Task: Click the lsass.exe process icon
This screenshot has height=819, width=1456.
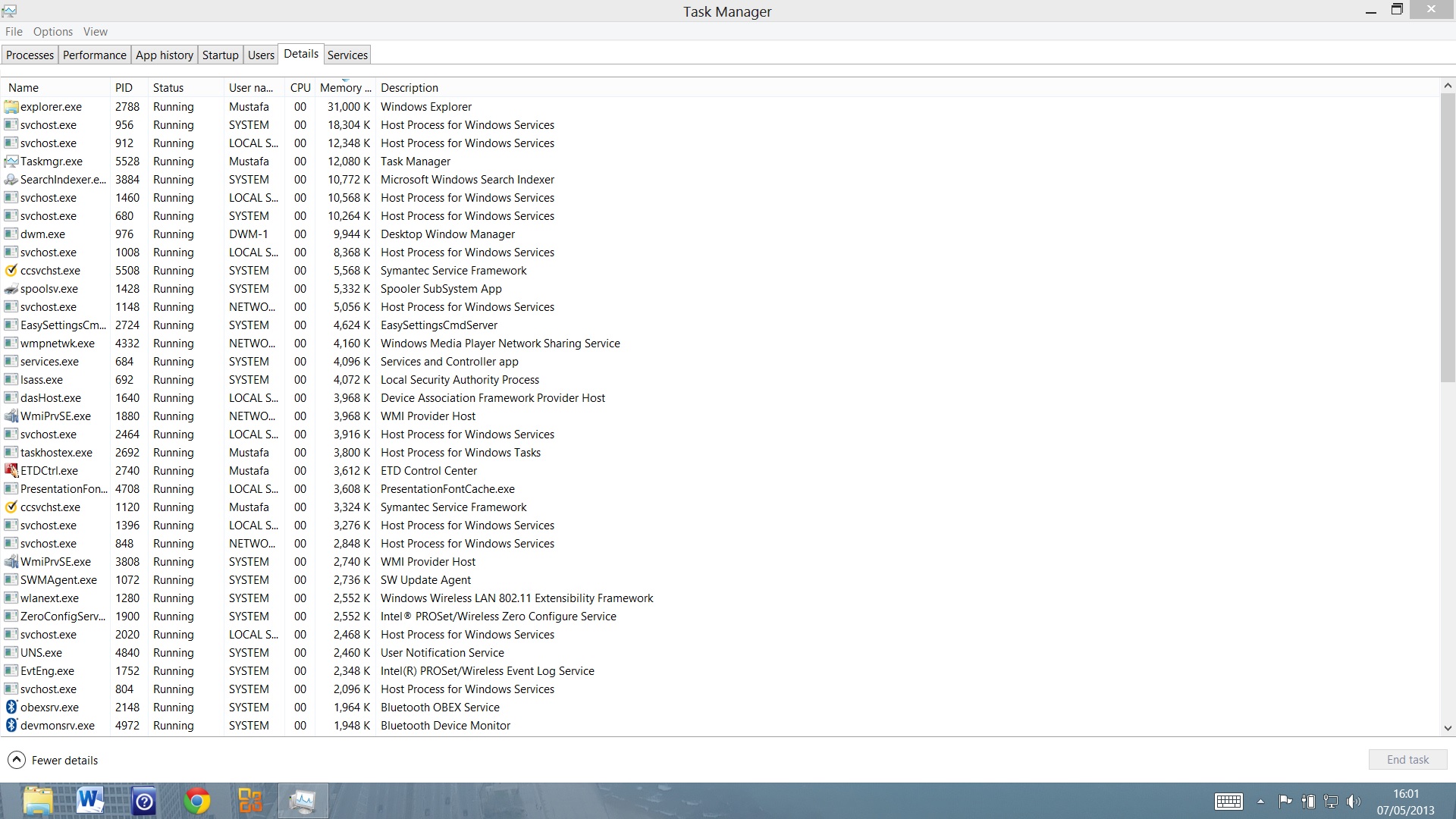Action: (11, 380)
